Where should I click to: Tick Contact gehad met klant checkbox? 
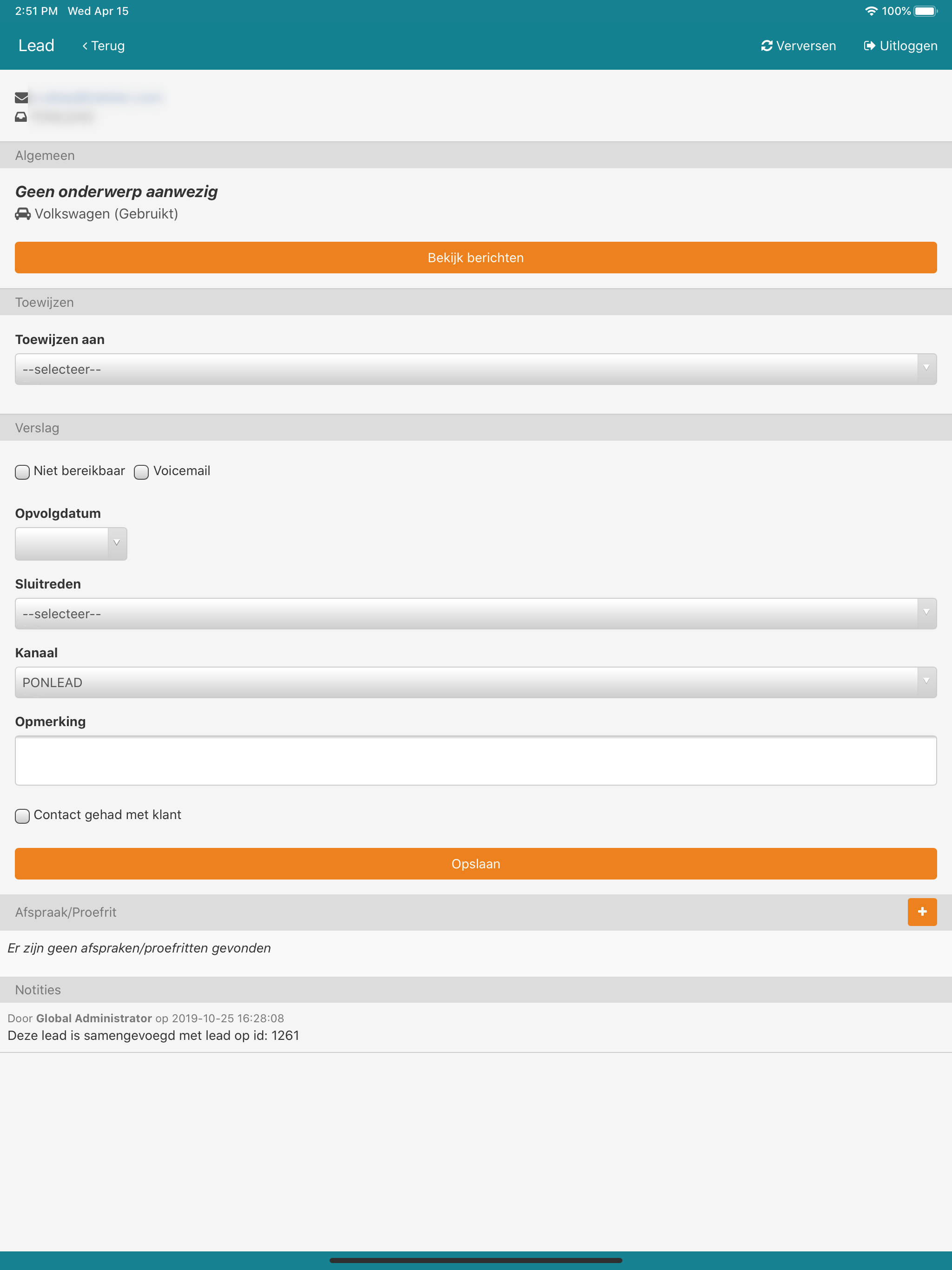pyautogui.click(x=22, y=816)
